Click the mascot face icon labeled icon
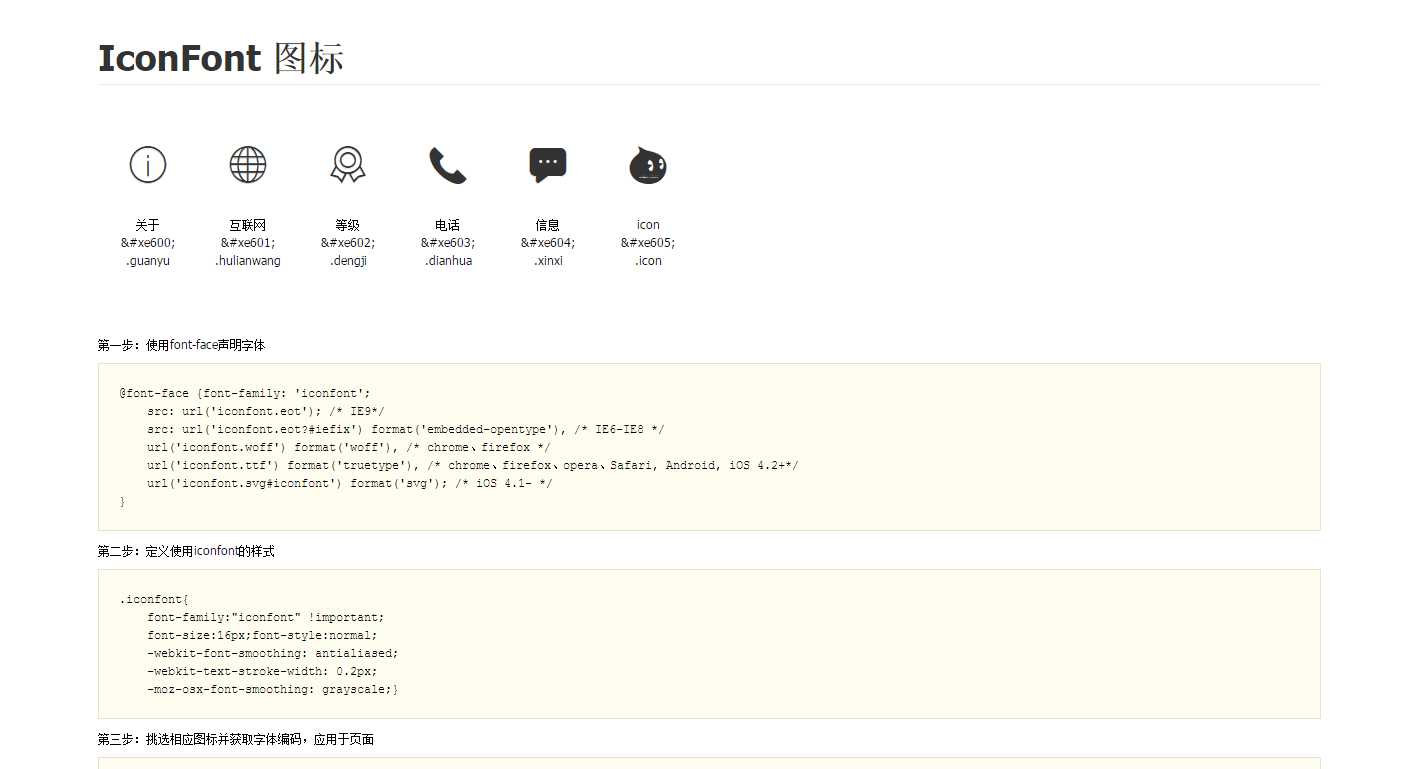Image resolution: width=1417 pixels, height=769 pixels. (x=648, y=166)
